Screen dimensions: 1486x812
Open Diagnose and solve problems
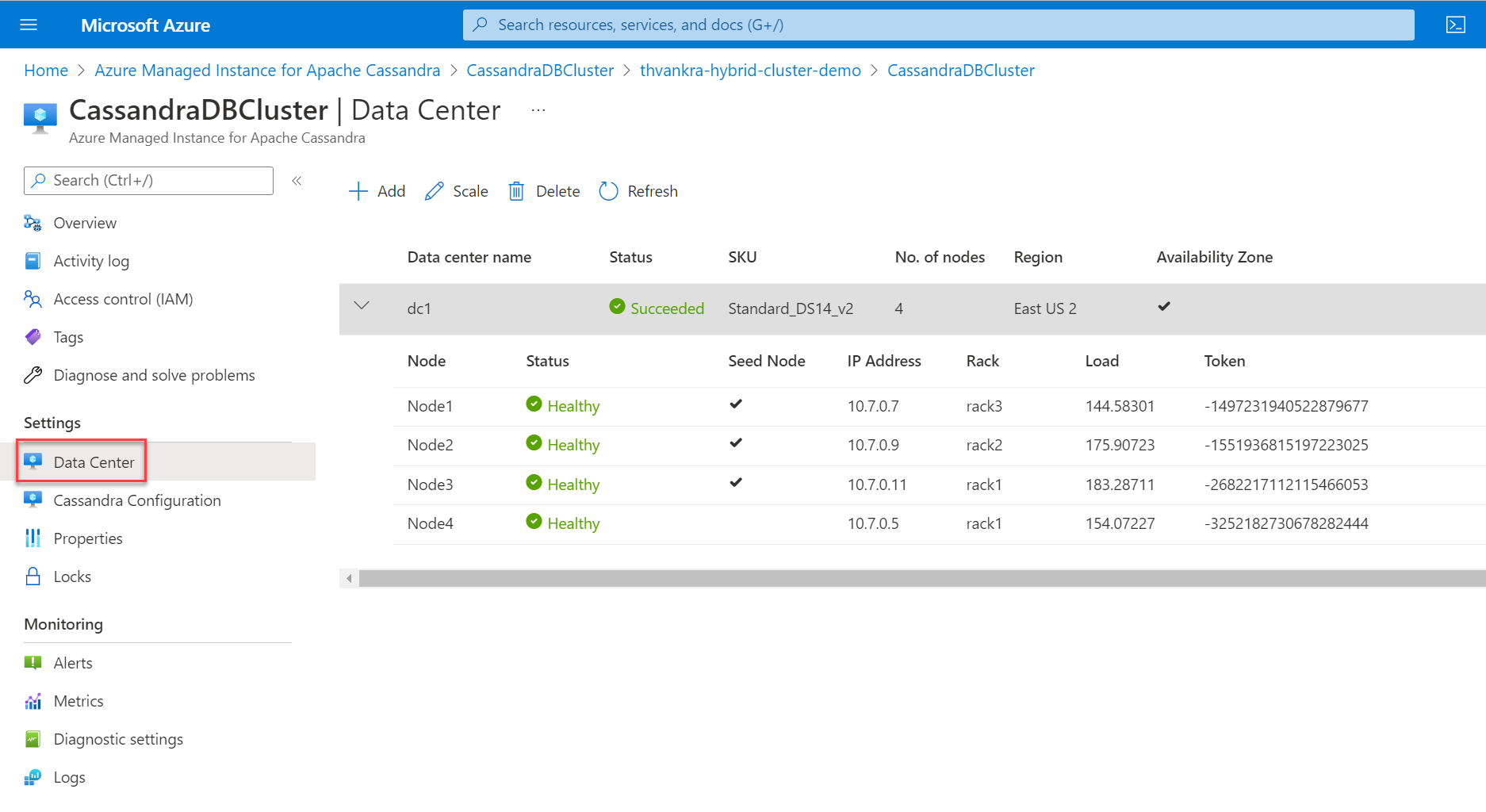tap(154, 375)
